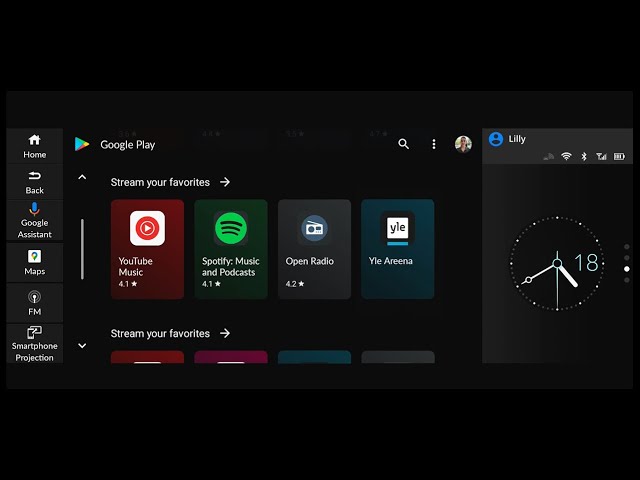
Task: Open FM radio from the sidebar
Action: click(35, 303)
